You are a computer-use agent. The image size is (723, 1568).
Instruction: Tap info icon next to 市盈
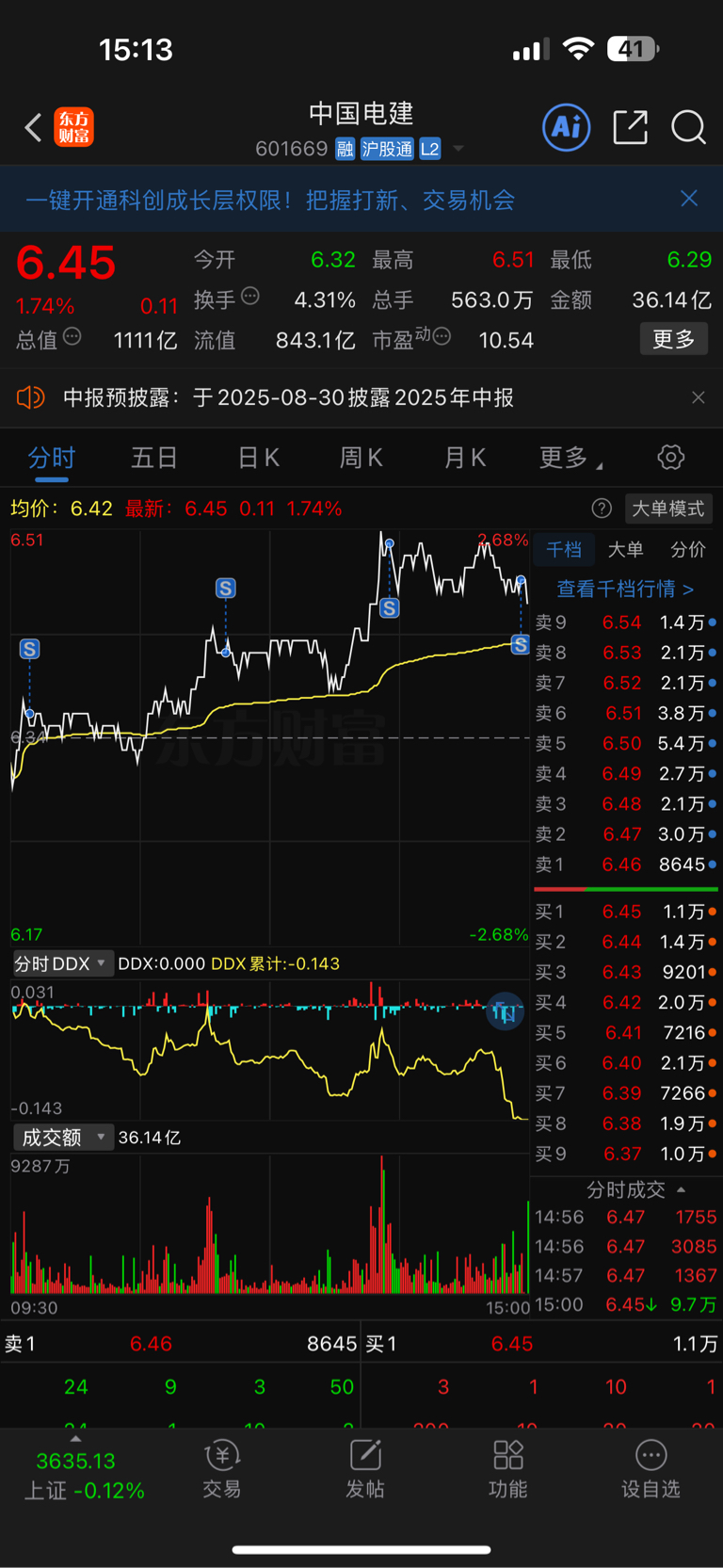pyautogui.click(x=442, y=337)
